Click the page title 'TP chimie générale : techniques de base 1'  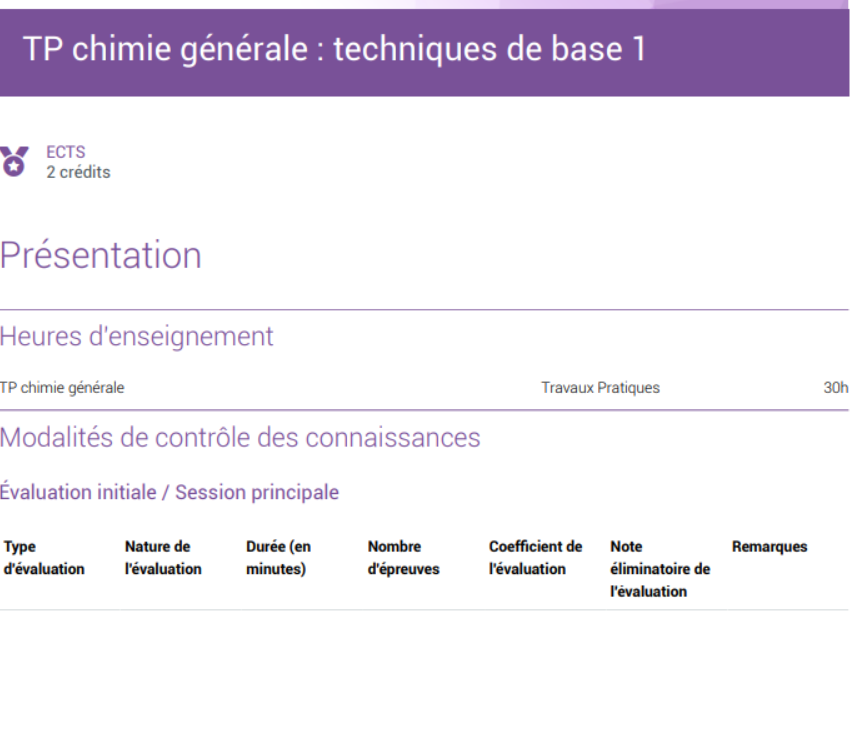(334, 49)
